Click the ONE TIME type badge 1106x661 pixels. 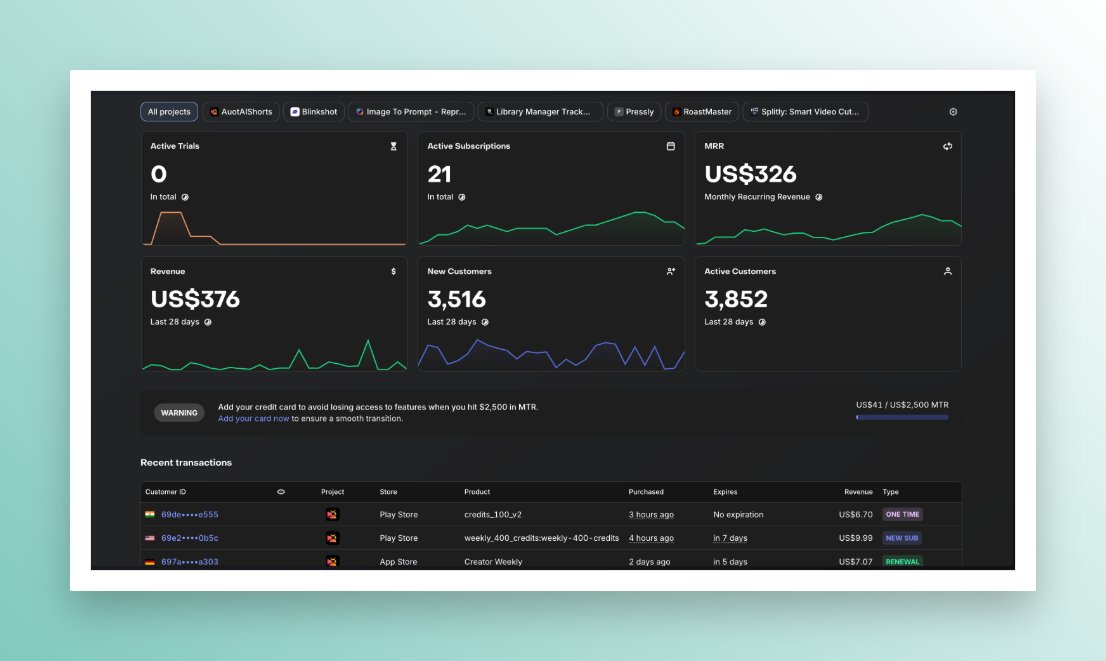click(902, 514)
